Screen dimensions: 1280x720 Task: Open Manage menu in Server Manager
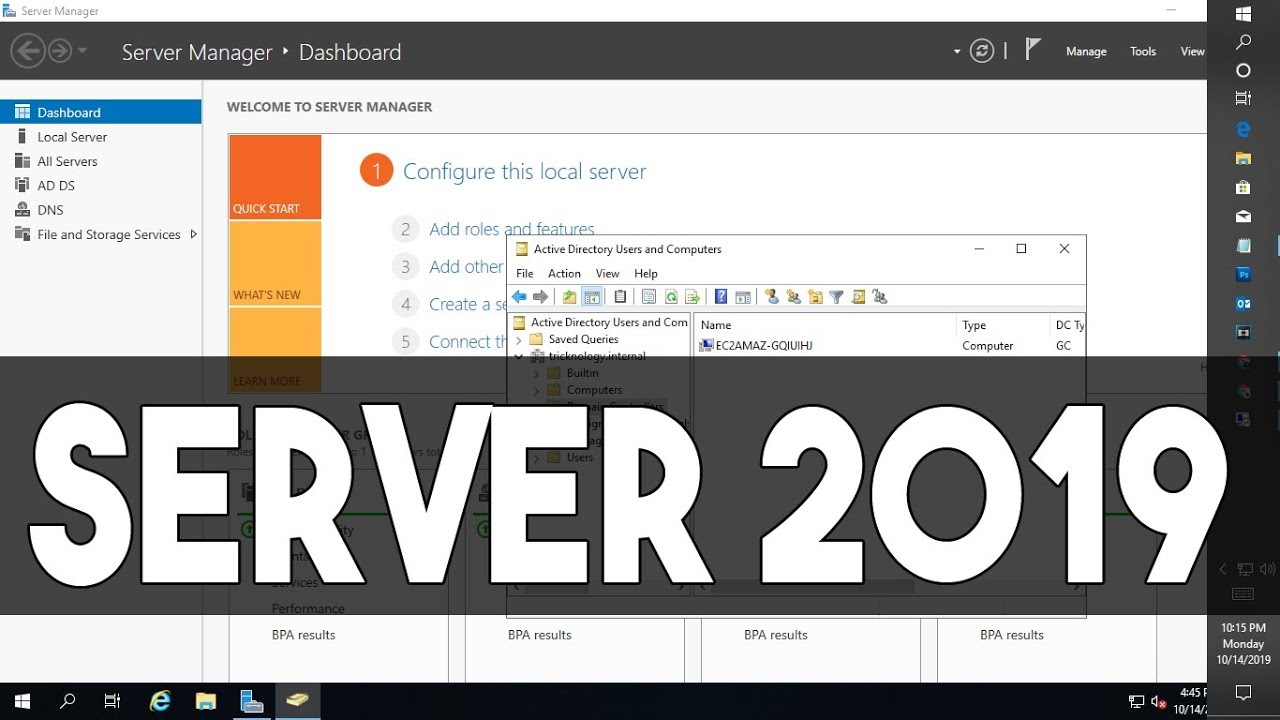coord(1086,52)
